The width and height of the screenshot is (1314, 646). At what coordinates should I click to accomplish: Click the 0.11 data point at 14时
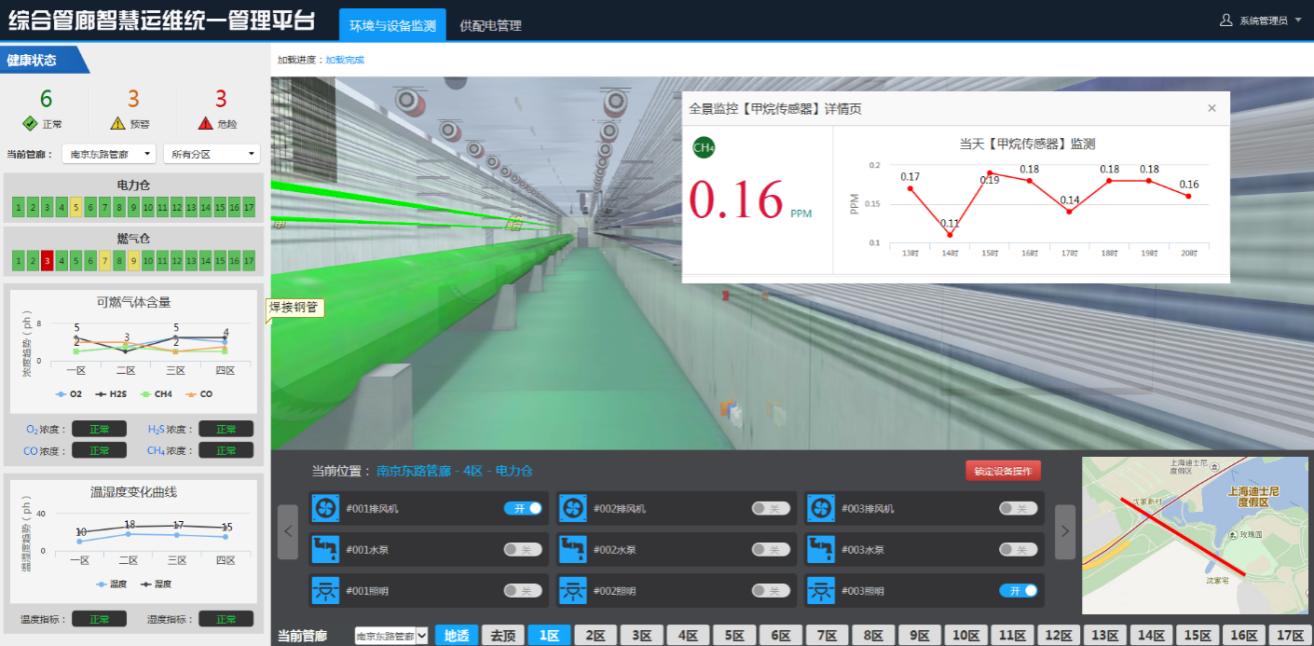tap(949, 234)
